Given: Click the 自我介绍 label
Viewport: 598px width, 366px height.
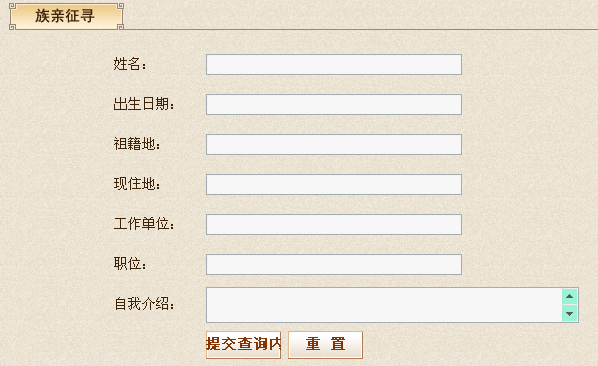Looking at the screenshot, I should [x=144, y=304].
